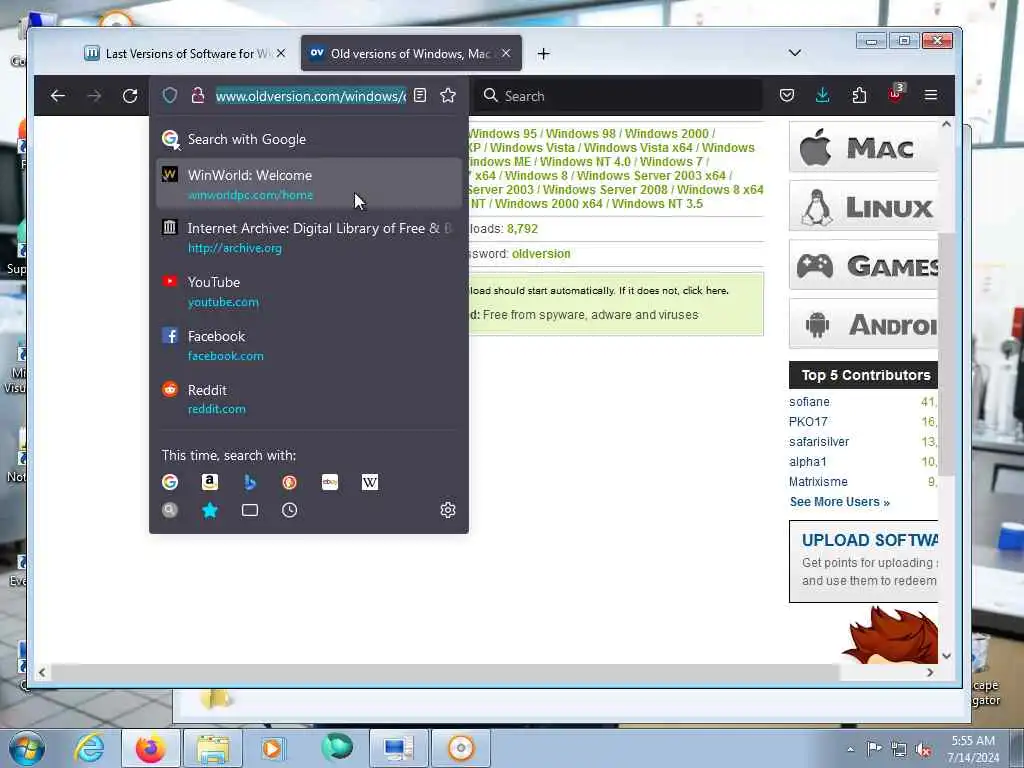1024x768 pixels.
Task: Open the Windows Start menu
Action: tap(27, 748)
